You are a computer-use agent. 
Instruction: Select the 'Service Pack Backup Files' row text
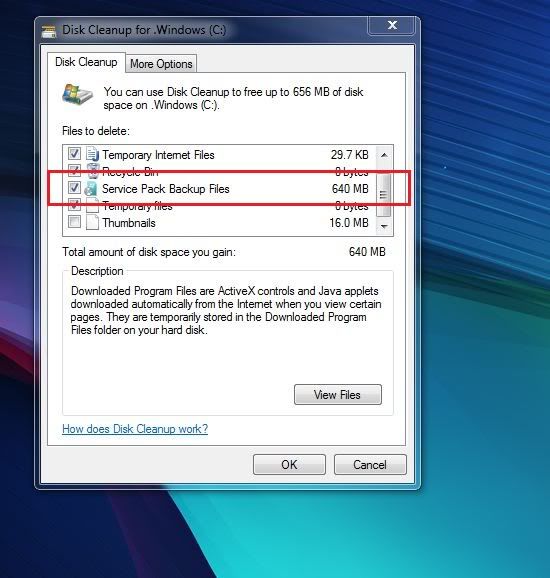pyautogui.click(x=166, y=189)
